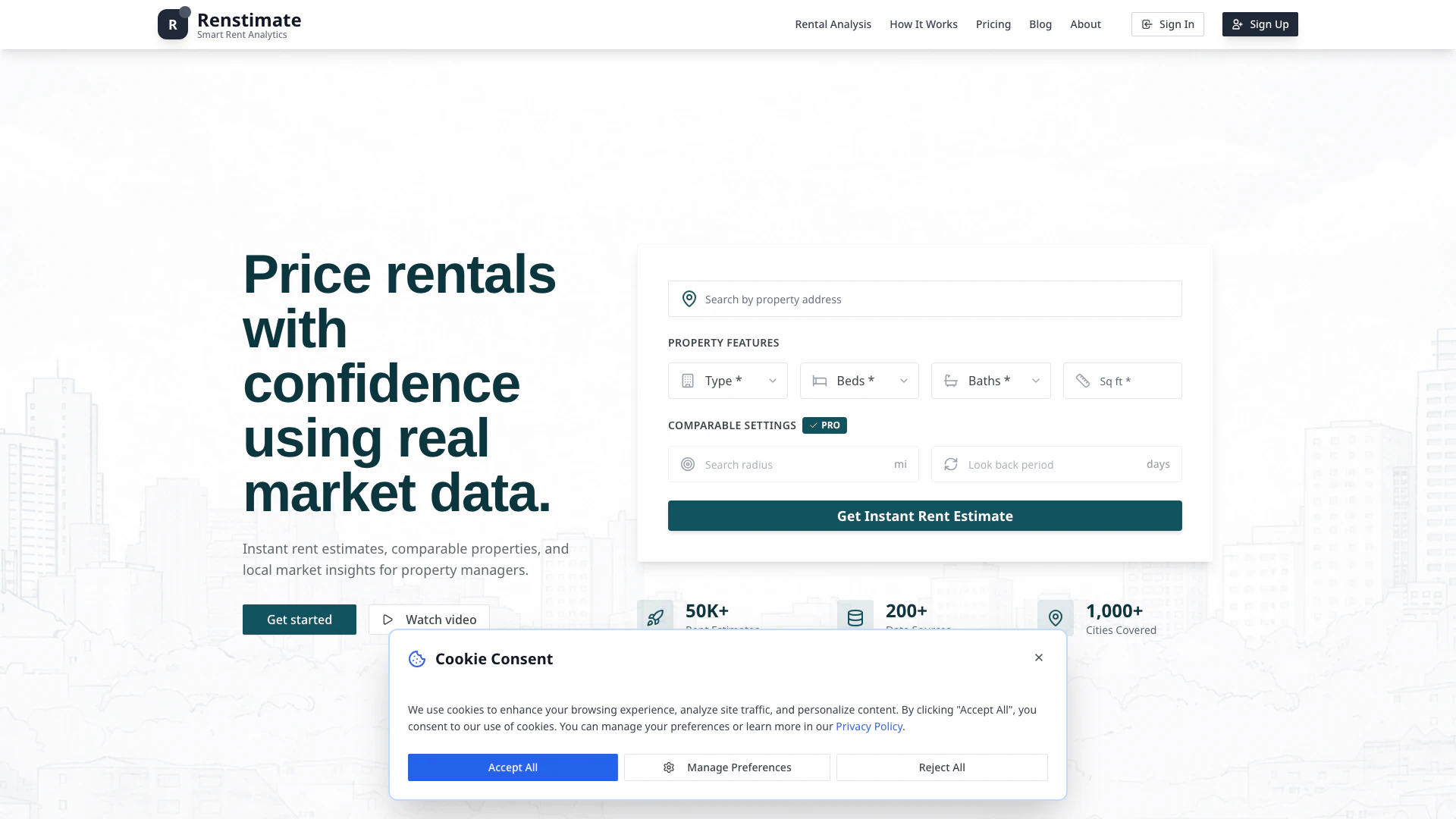
Task: Open Manage Preferences for cookies
Action: (x=726, y=767)
